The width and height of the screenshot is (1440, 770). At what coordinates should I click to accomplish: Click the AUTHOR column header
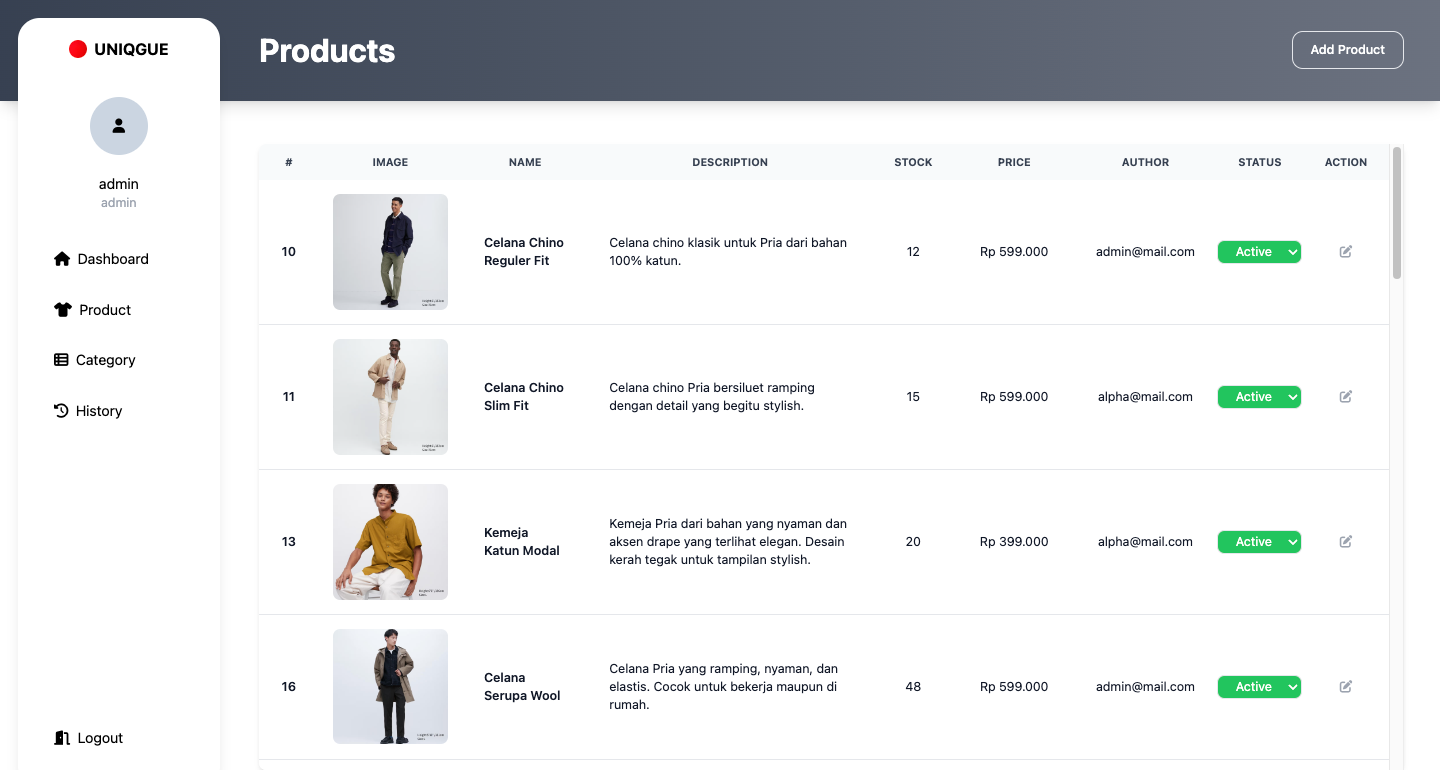[x=1145, y=162]
